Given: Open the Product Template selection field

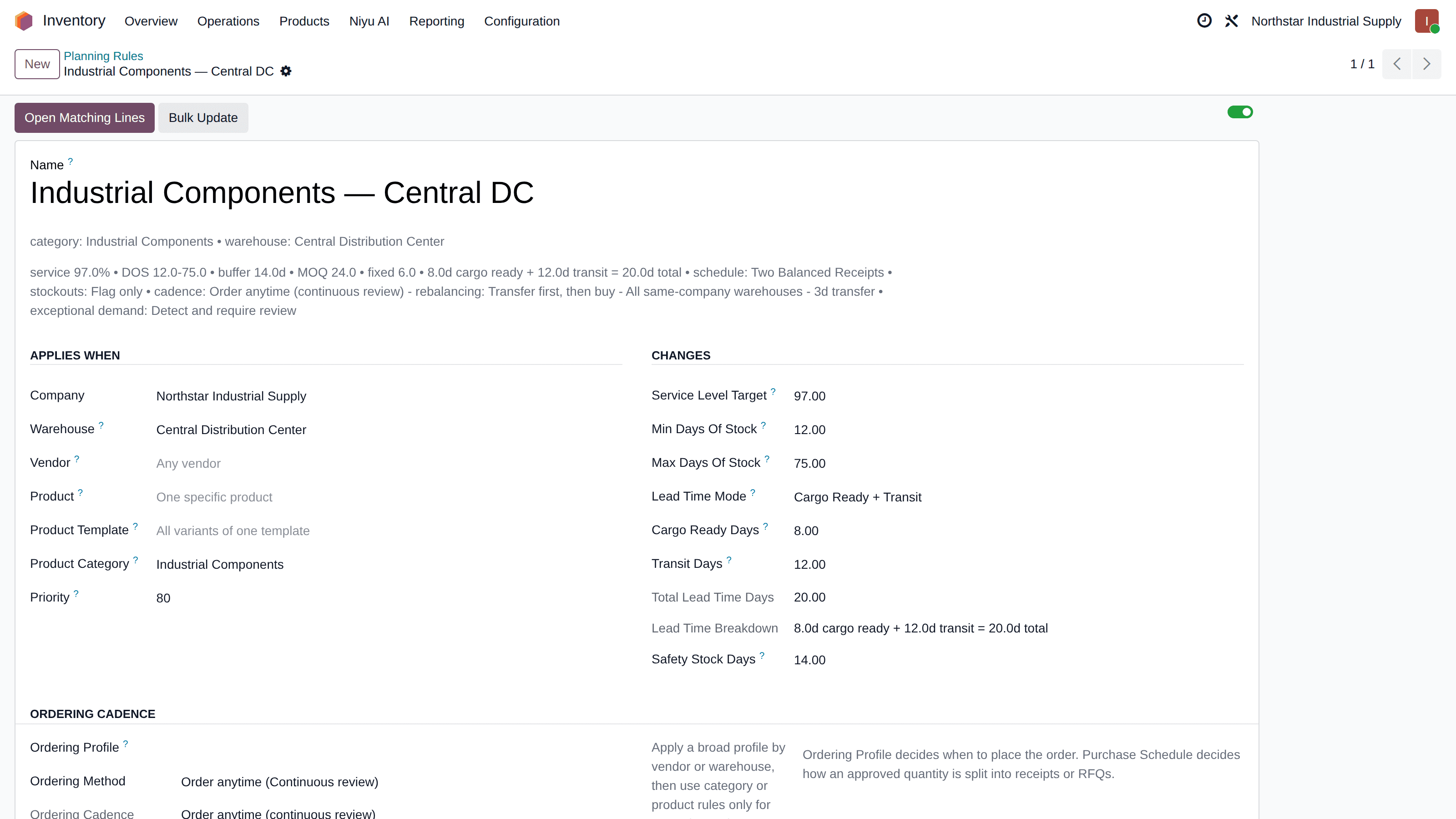Looking at the screenshot, I should point(389,531).
